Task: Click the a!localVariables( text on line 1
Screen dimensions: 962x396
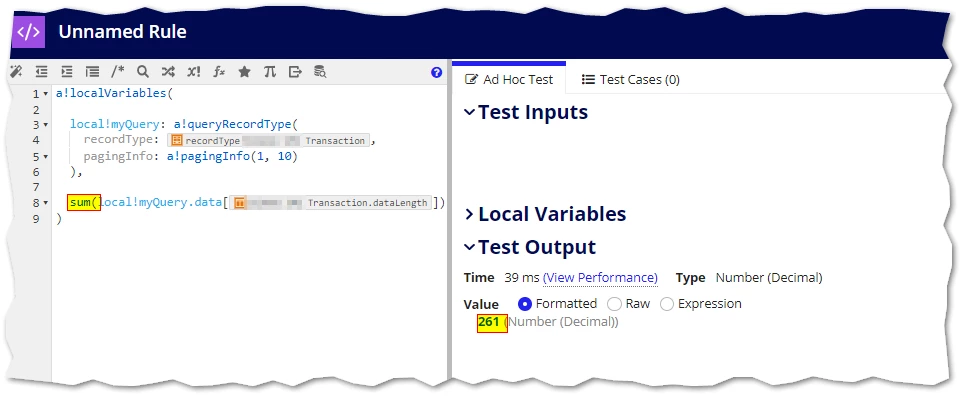Action: tap(115, 94)
